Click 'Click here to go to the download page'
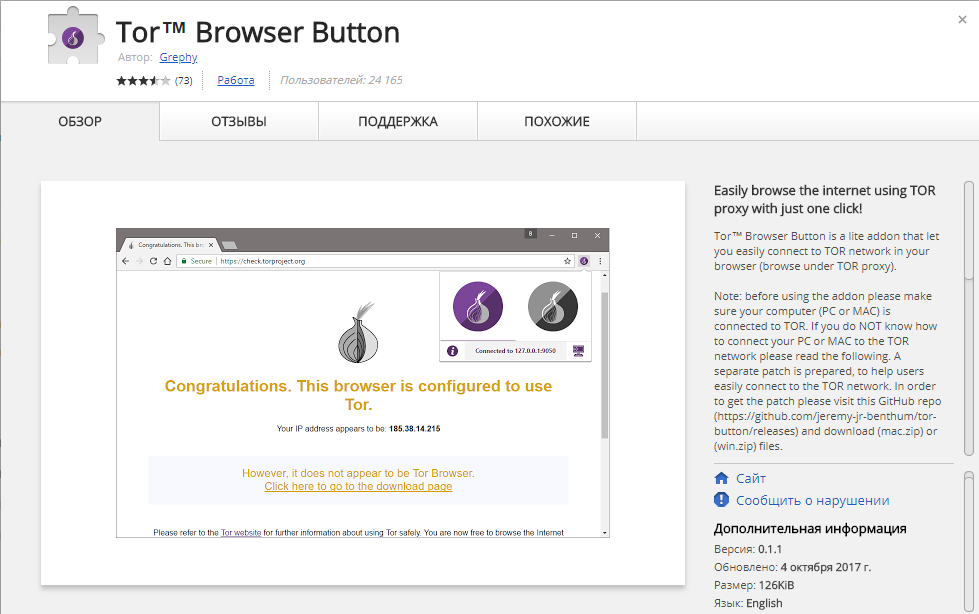The width and height of the screenshot is (979, 614). point(358,487)
